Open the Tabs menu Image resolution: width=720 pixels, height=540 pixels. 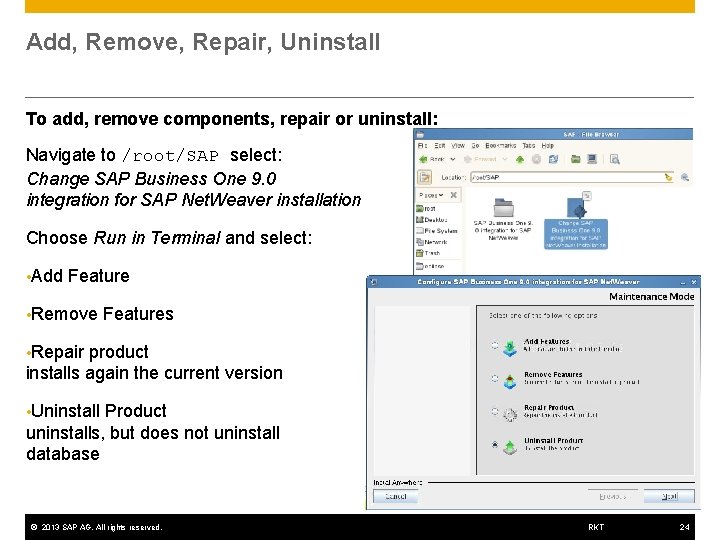[529, 146]
